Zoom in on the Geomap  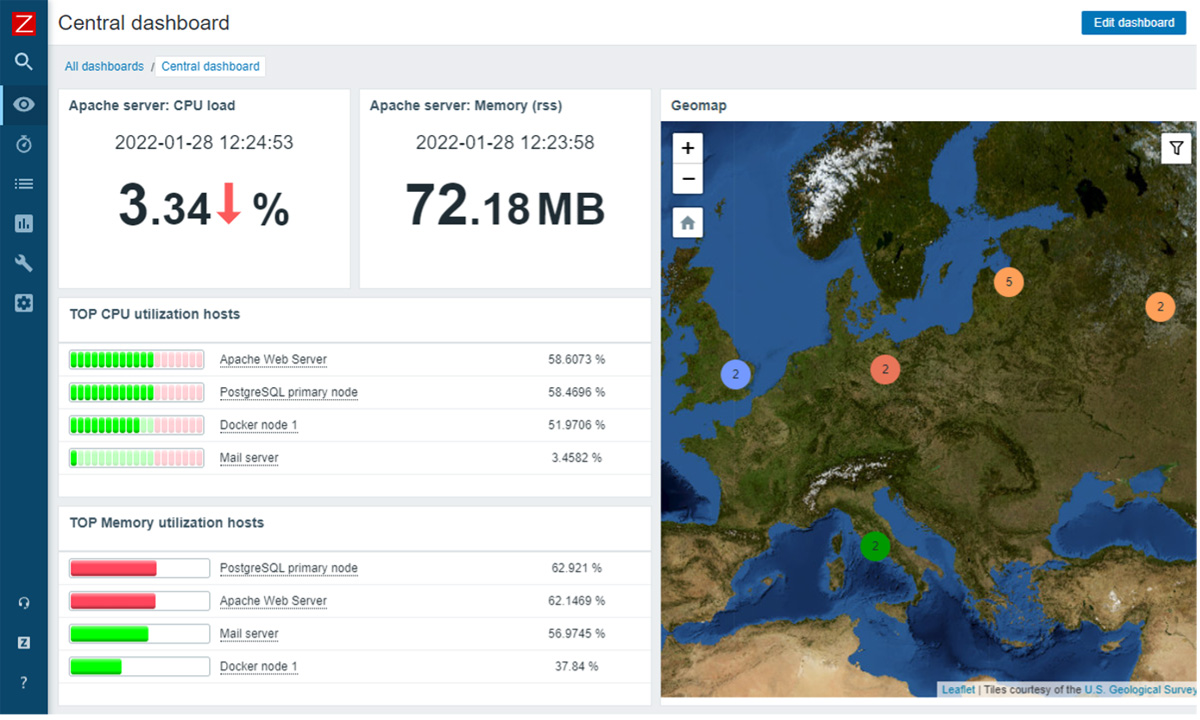pos(687,147)
